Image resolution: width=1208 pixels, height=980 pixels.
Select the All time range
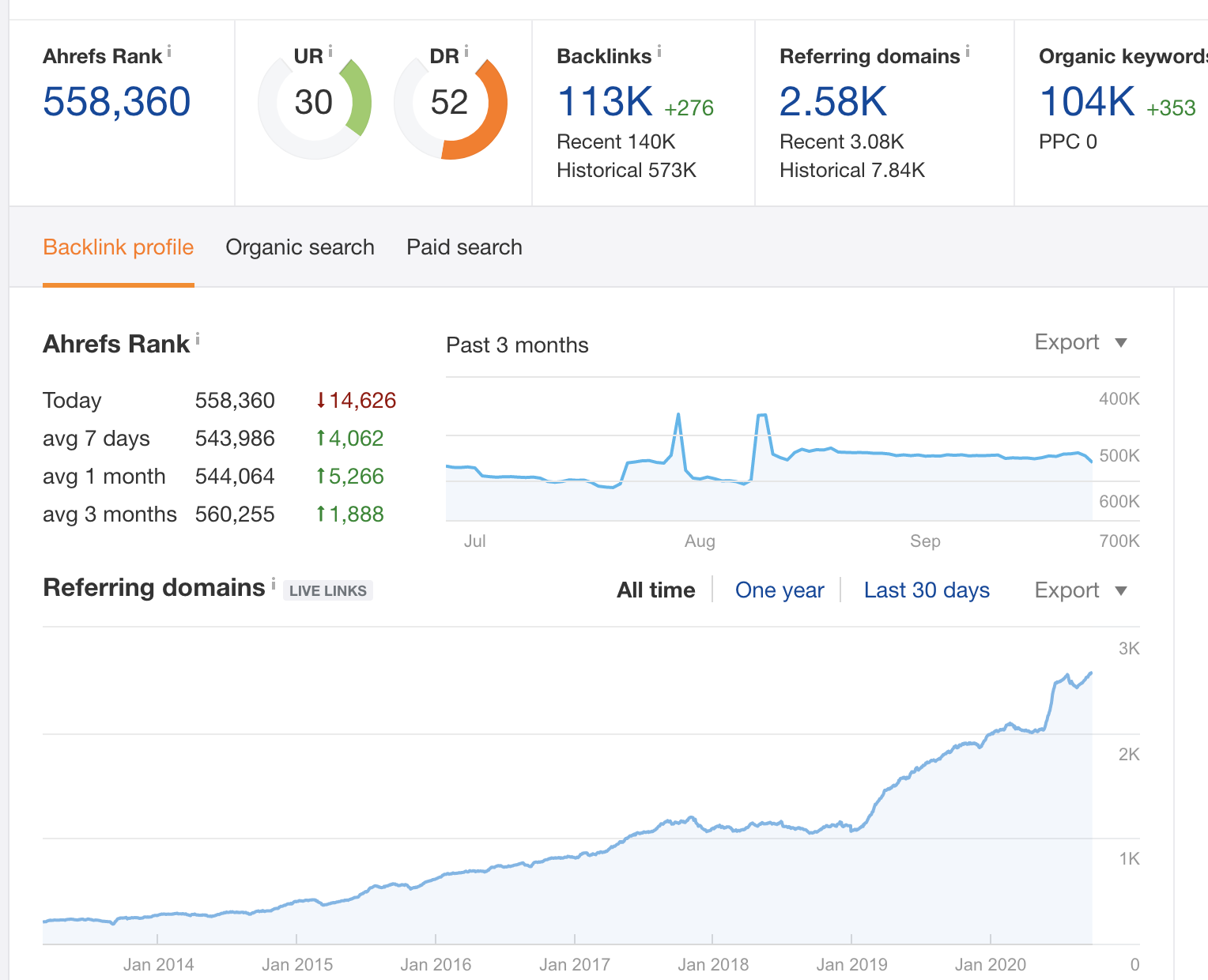[656, 590]
